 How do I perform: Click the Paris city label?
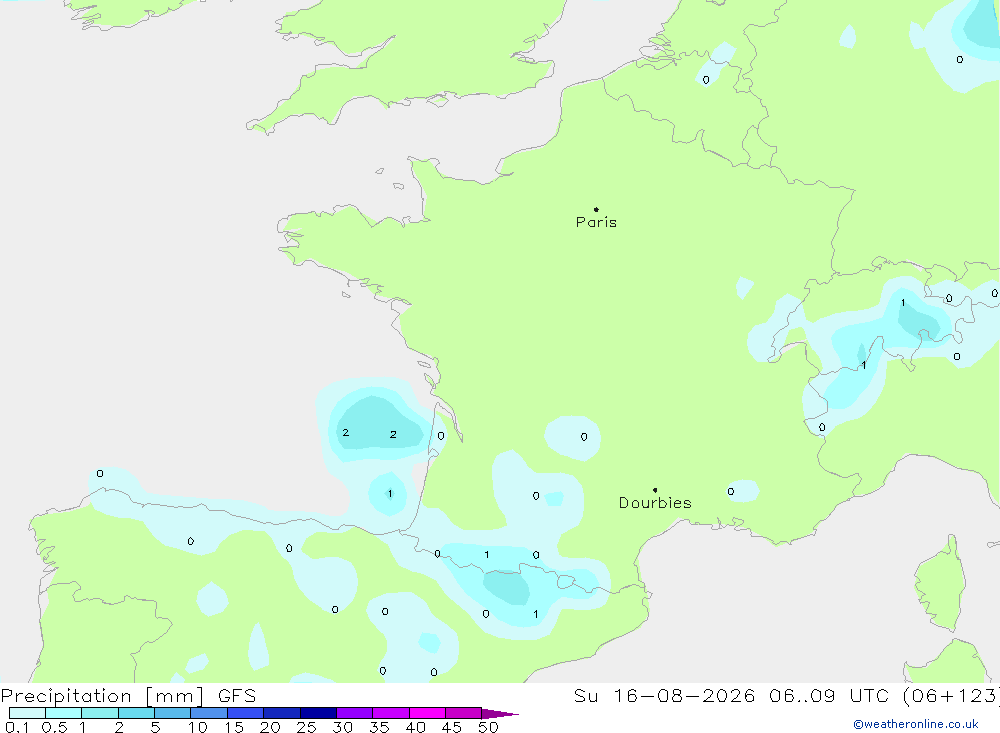(596, 222)
